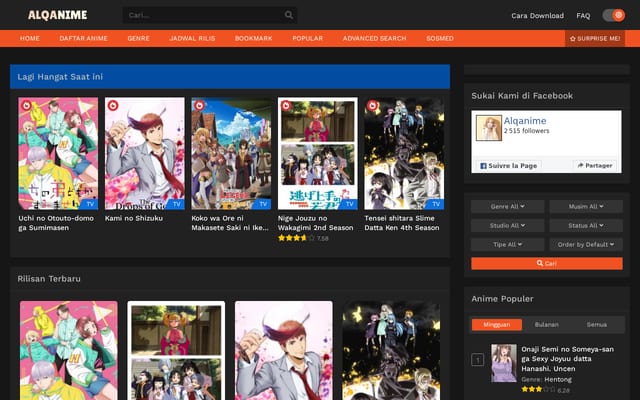
Task: Open Kami no Shizuku thumbnail in Lagi Hangat
Action: coord(144,153)
